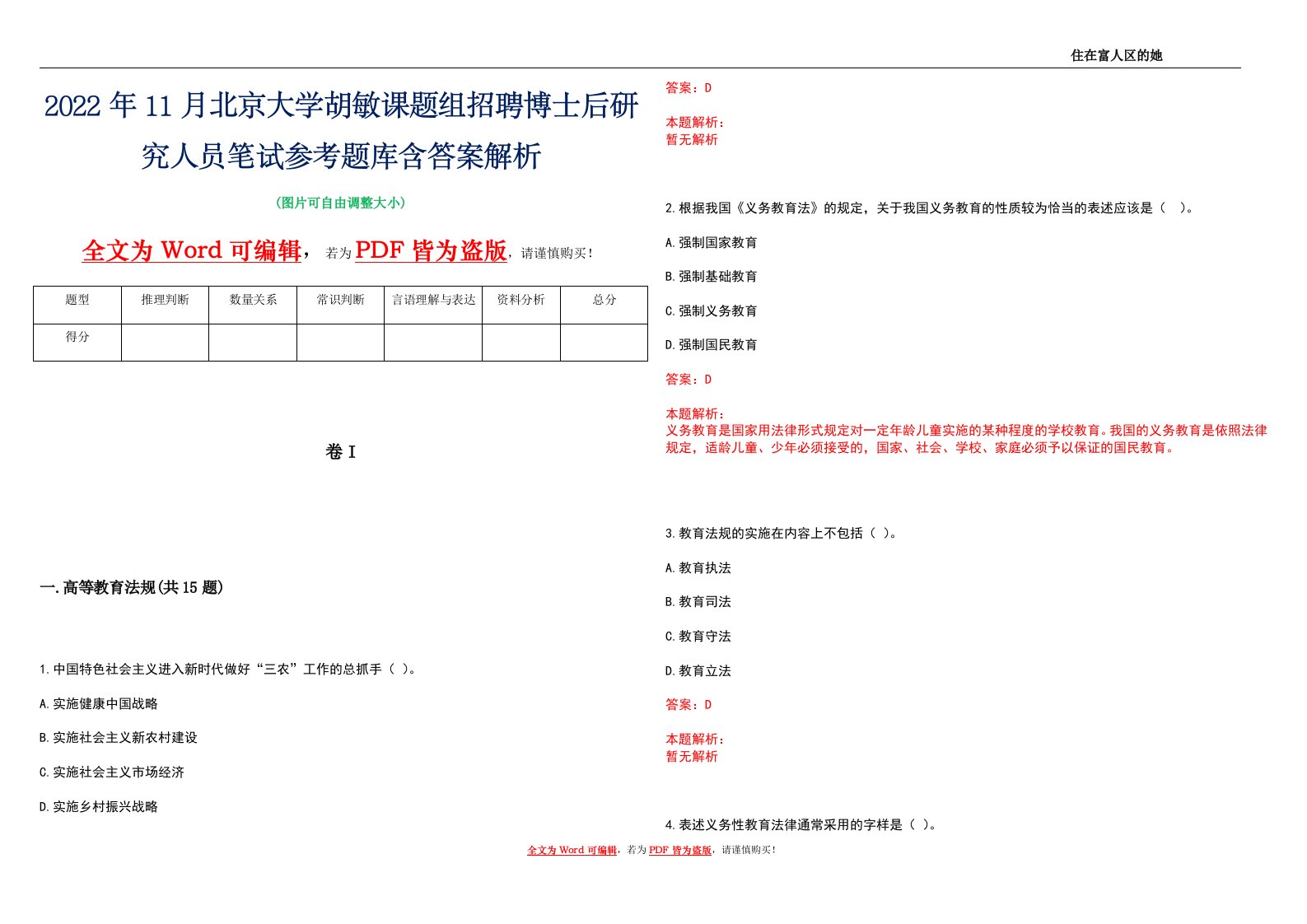Select option C.教育守法
This screenshot has width=1307, height=924.
click(x=698, y=637)
